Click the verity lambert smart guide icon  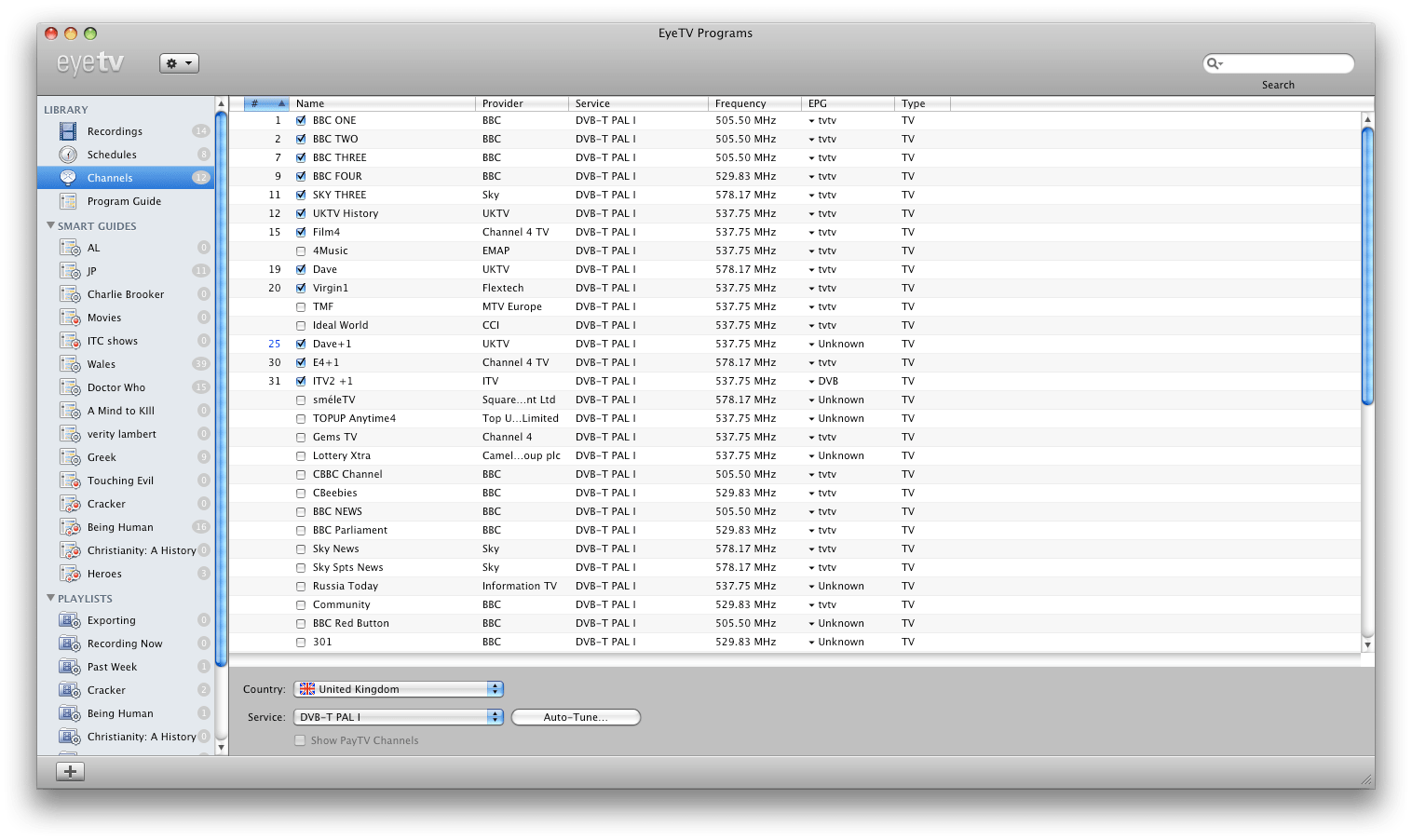point(70,434)
